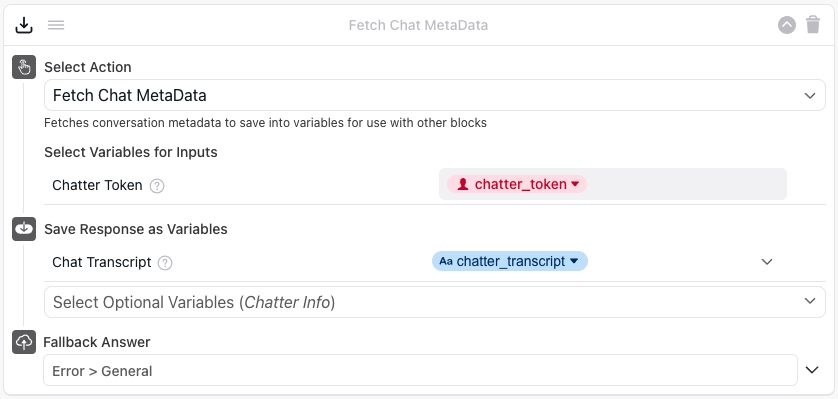Click the Error > General fallback field

420,370
